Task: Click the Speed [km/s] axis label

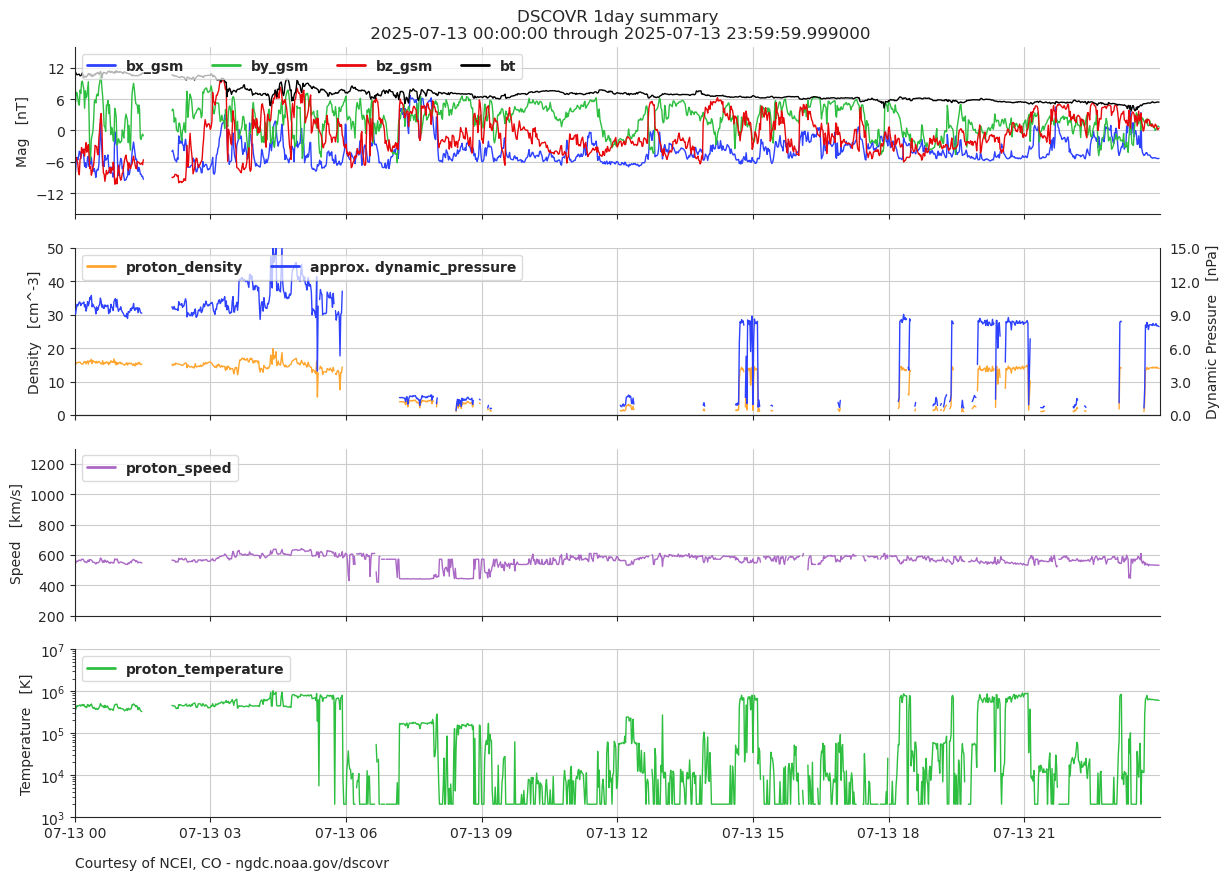Action: 16,533
